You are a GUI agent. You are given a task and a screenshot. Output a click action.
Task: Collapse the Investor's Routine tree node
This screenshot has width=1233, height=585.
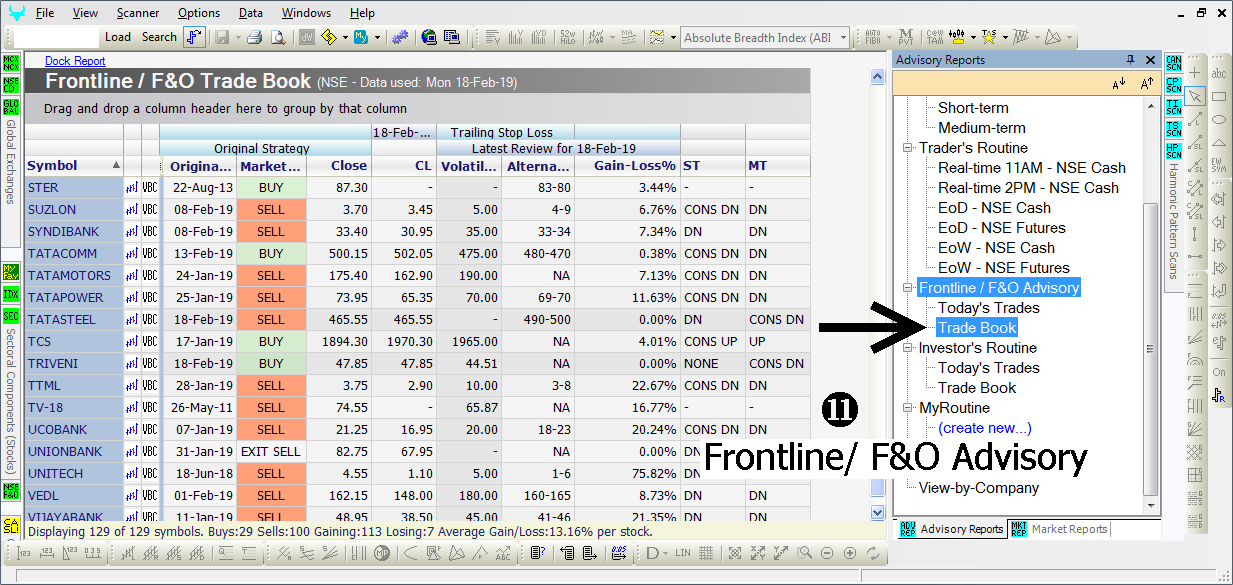[909, 348]
